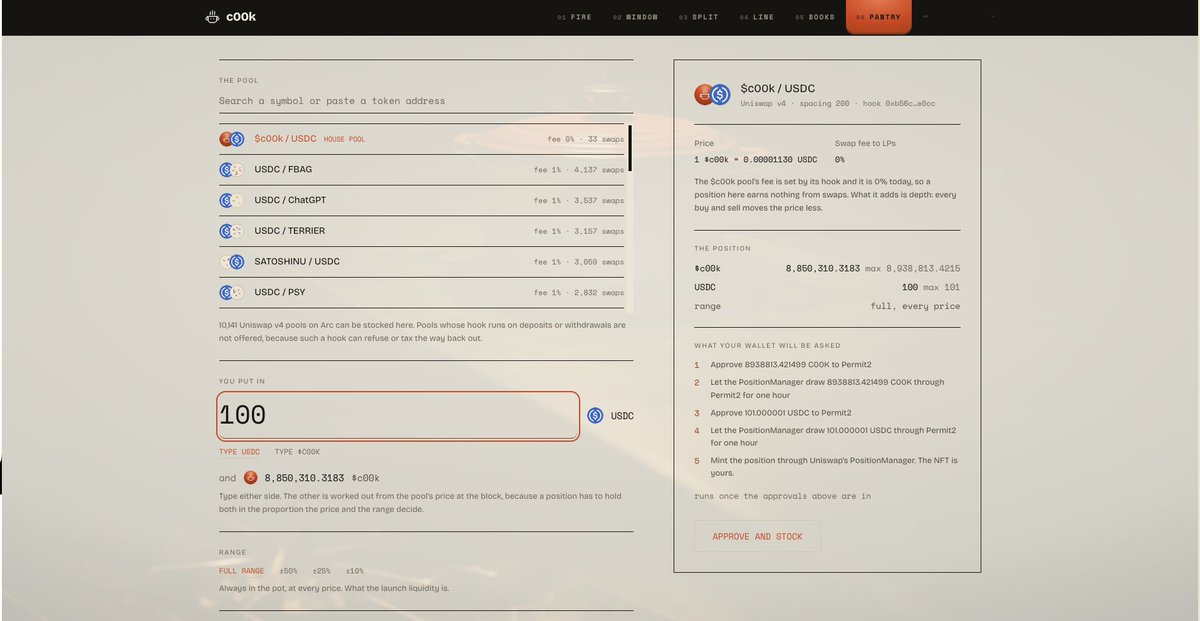The width and height of the screenshot is (1200, 621).
Task: Click the paired token icon in the pool details header
Action: (x=713, y=94)
